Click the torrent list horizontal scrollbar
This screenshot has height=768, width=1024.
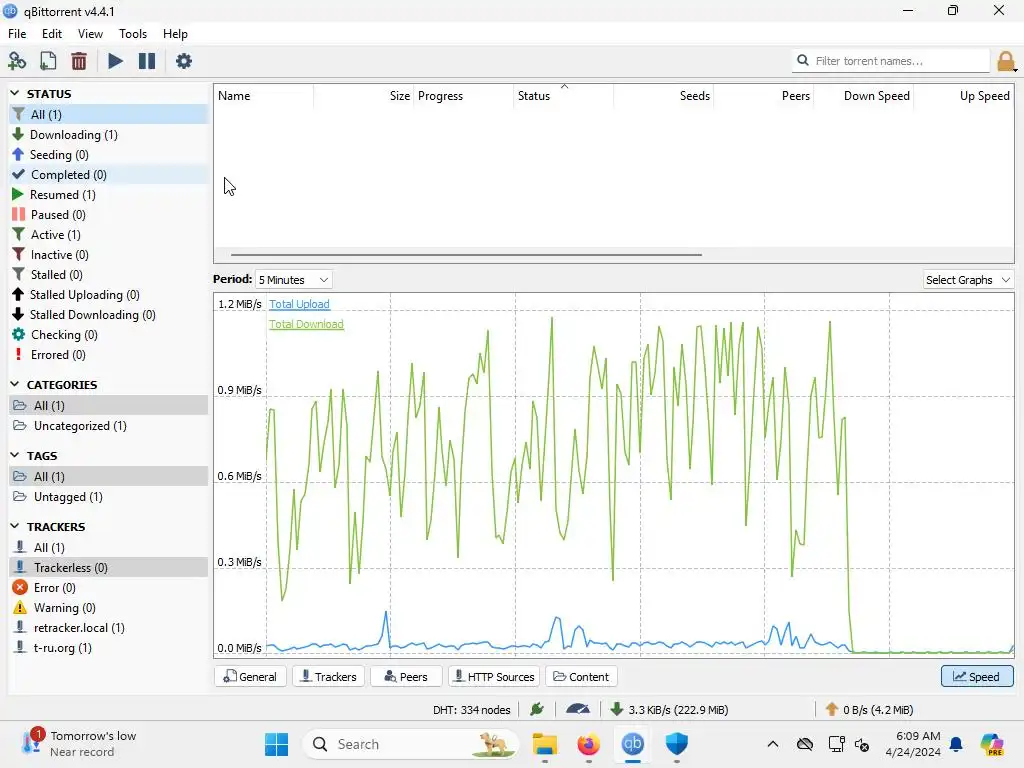point(466,255)
